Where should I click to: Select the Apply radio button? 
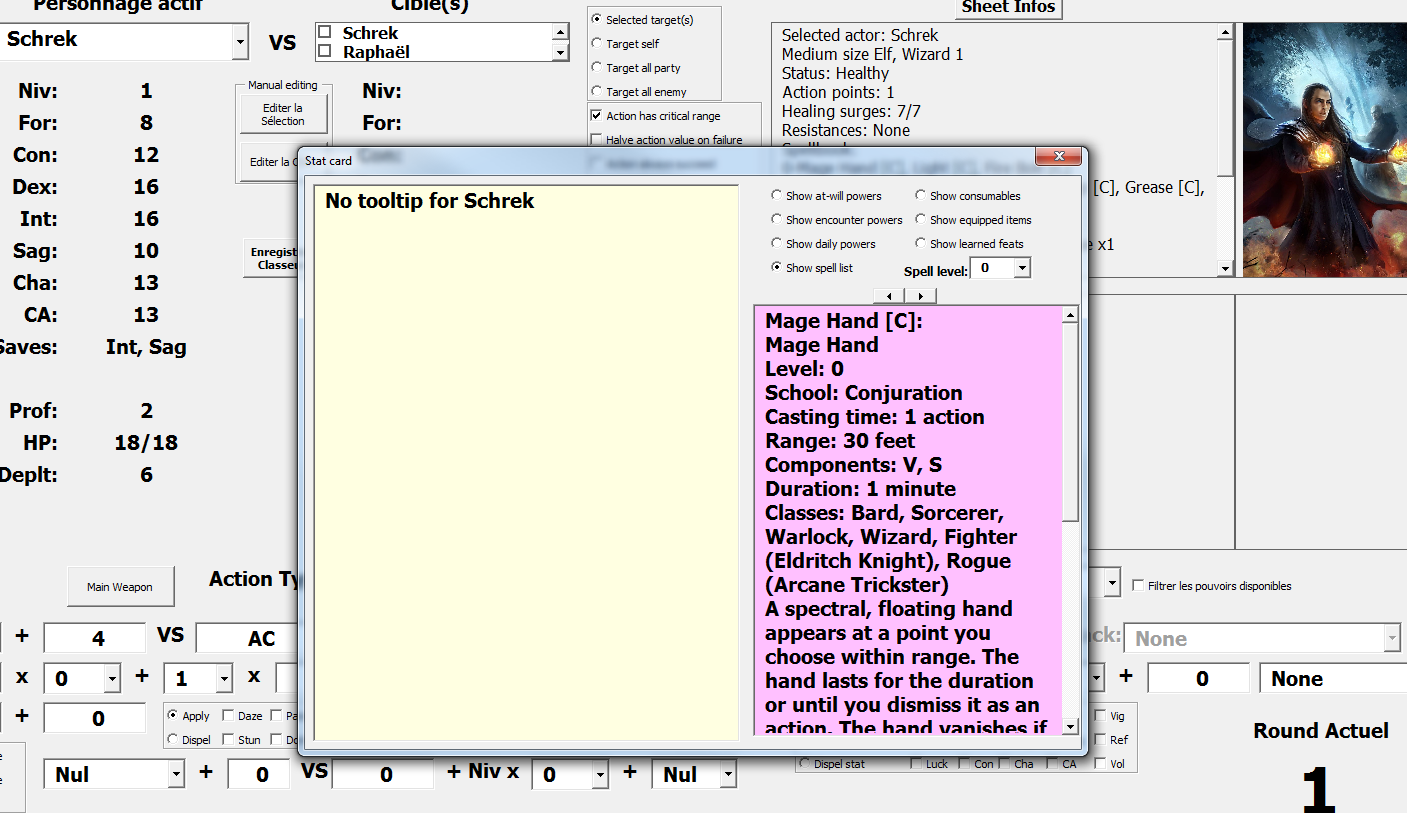pos(173,716)
